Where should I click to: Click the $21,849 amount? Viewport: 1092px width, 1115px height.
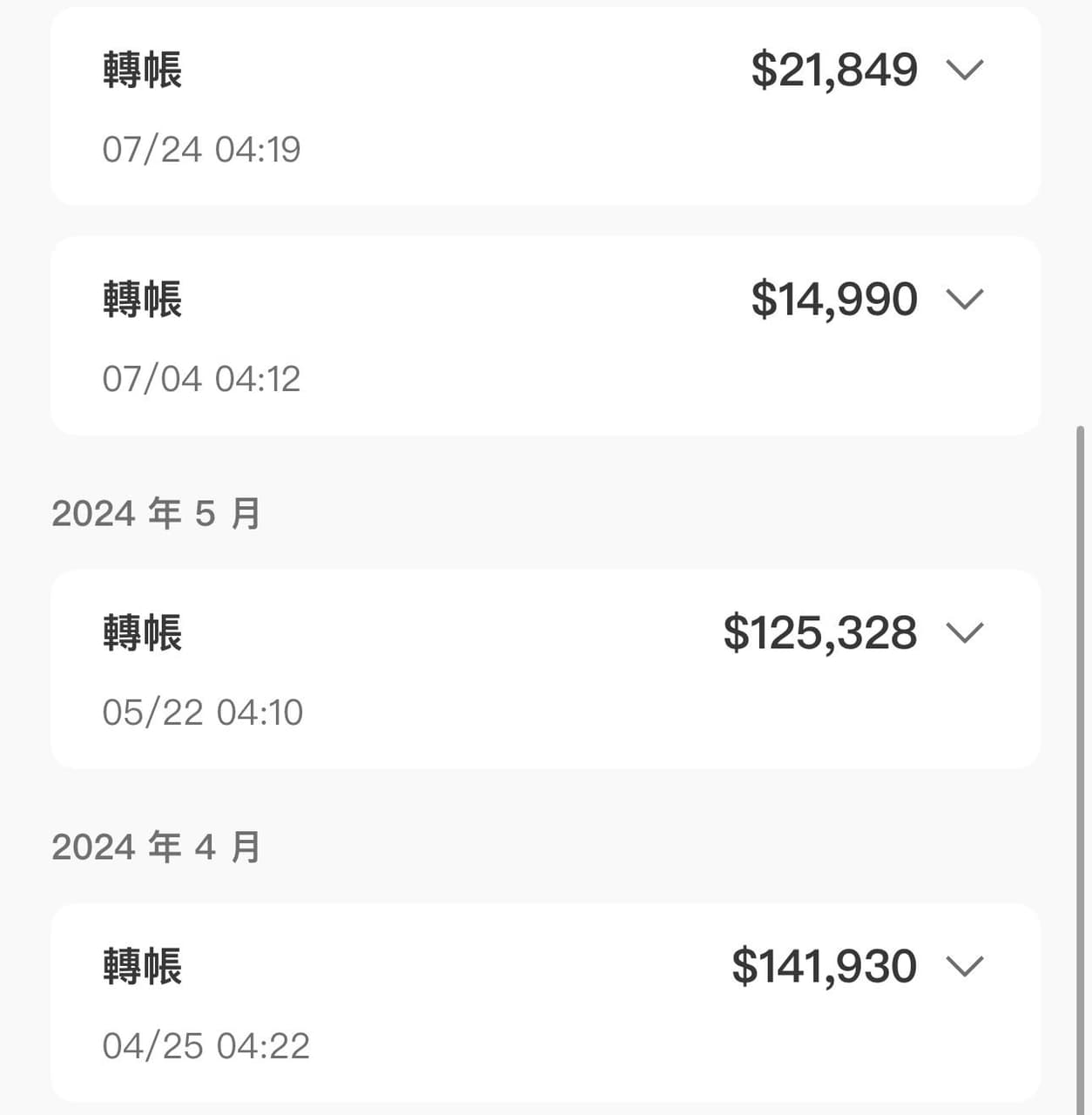834,70
